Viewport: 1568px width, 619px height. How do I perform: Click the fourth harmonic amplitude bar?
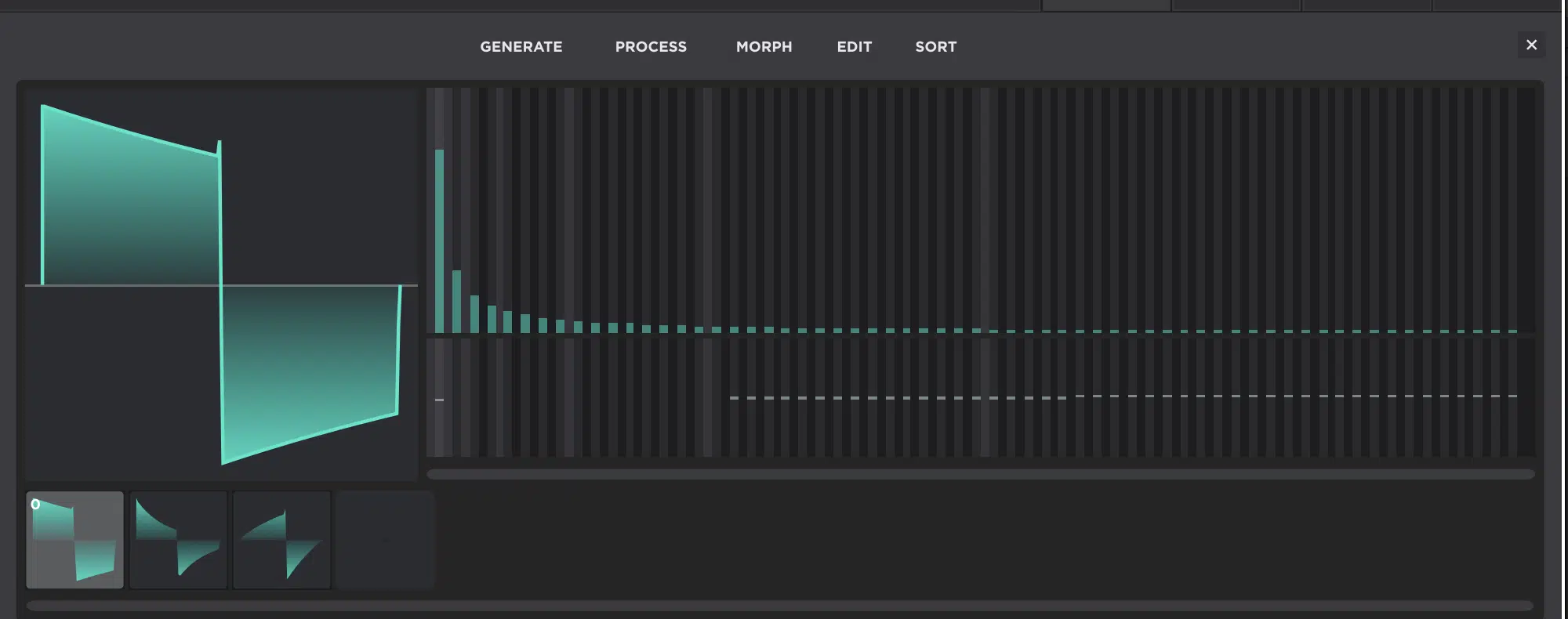[x=492, y=320]
